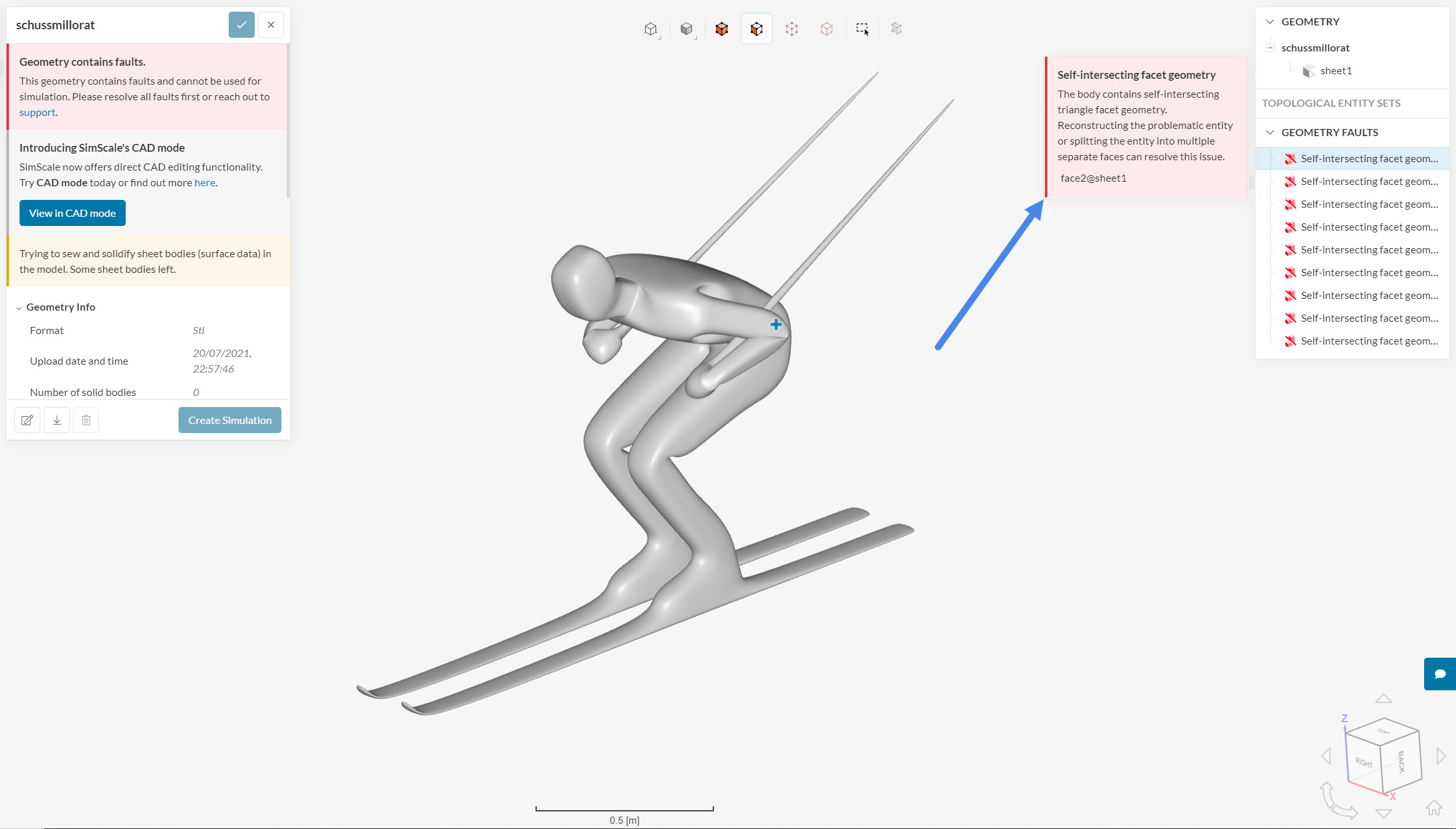Activate the box selection tool

tap(862, 29)
